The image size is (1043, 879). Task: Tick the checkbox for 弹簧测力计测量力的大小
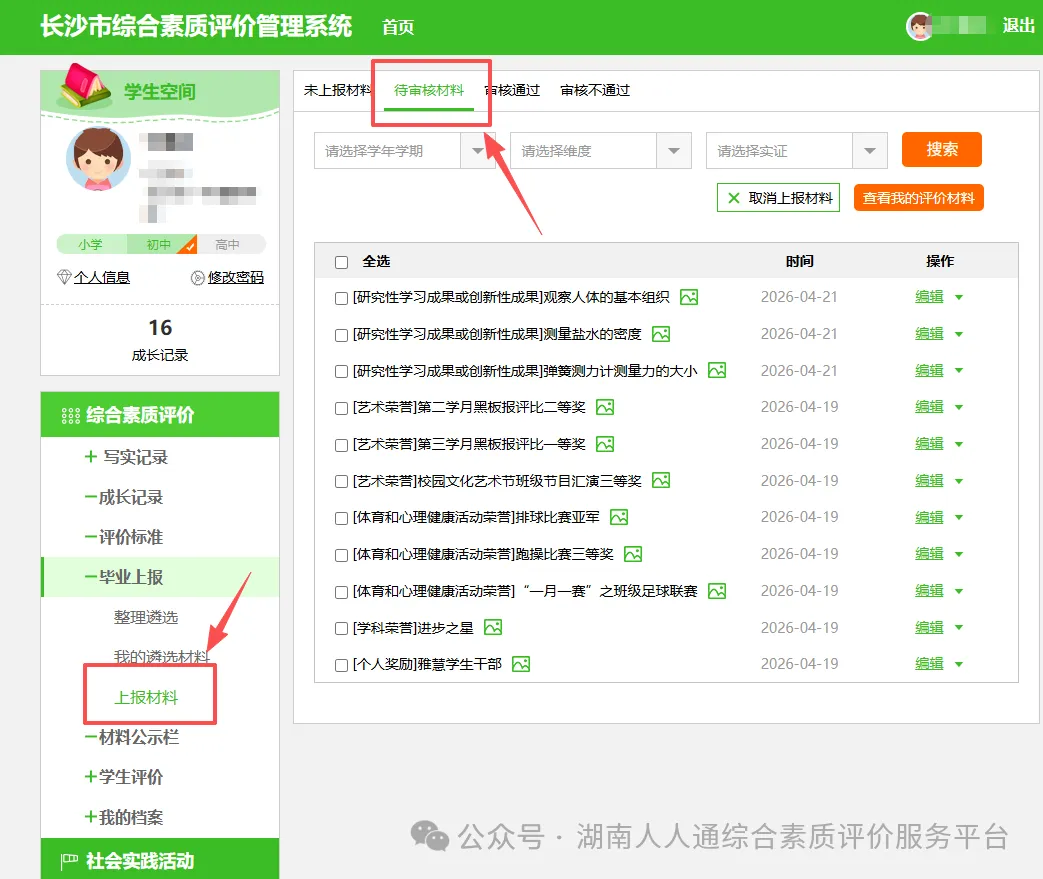(340, 369)
